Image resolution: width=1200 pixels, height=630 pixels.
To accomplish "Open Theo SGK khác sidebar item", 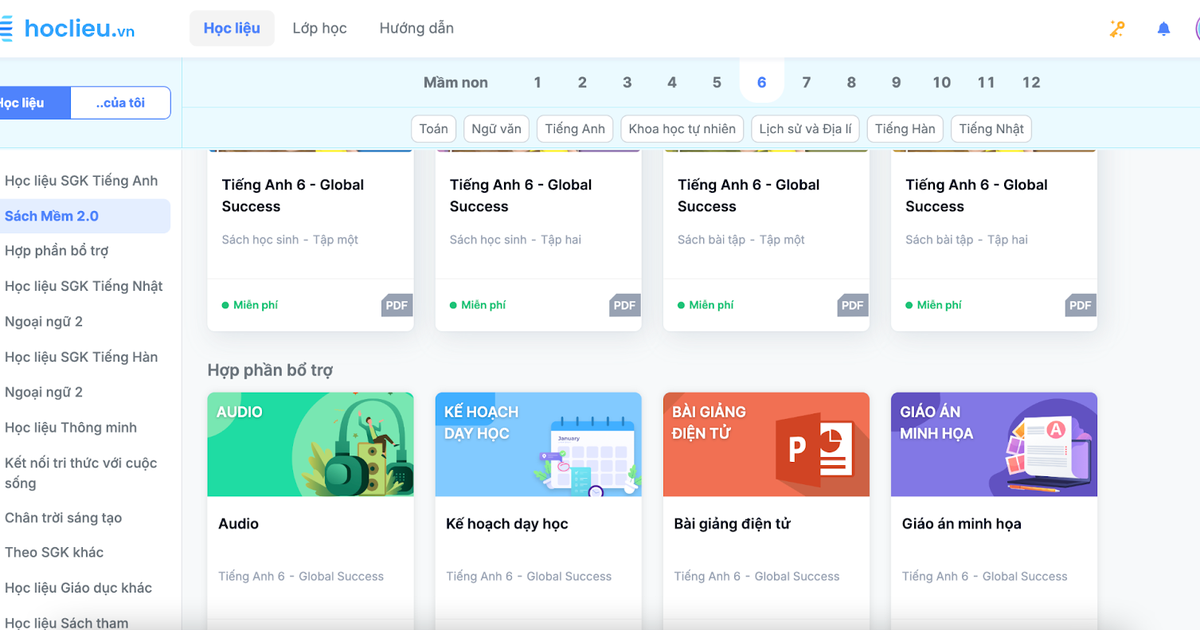I will pyautogui.click(x=54, y=552).
